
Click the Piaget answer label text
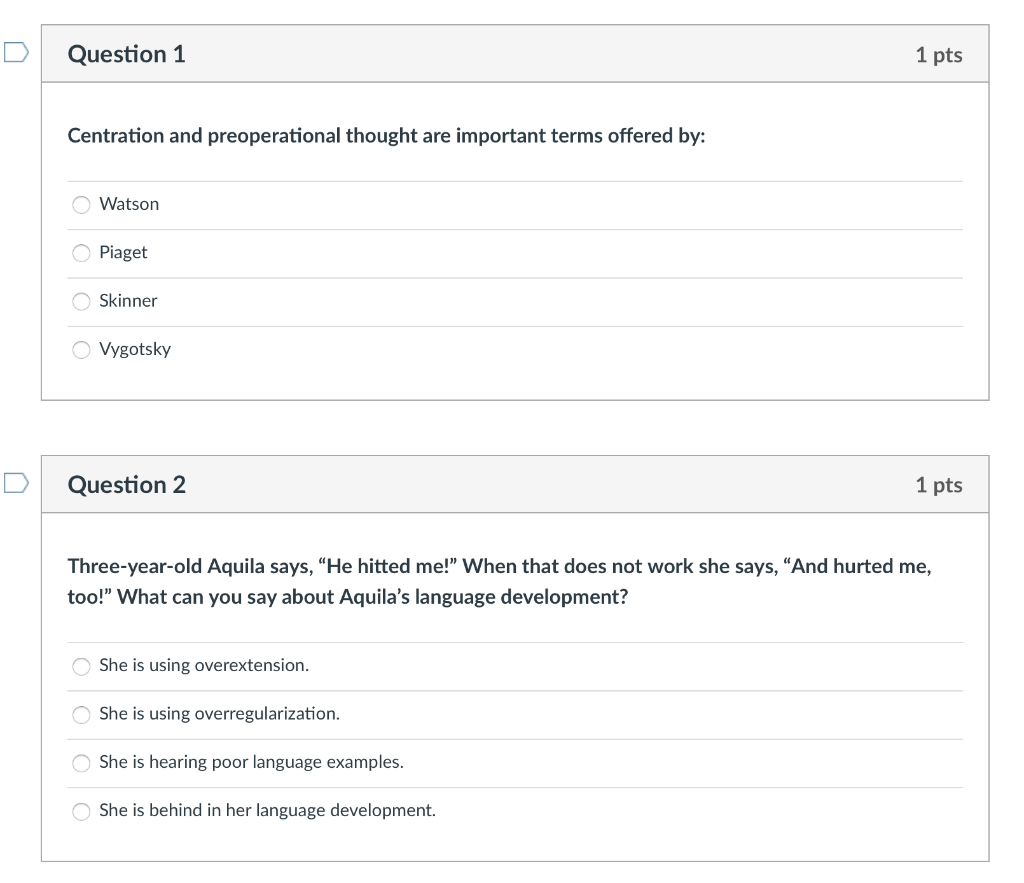point(123,253)
